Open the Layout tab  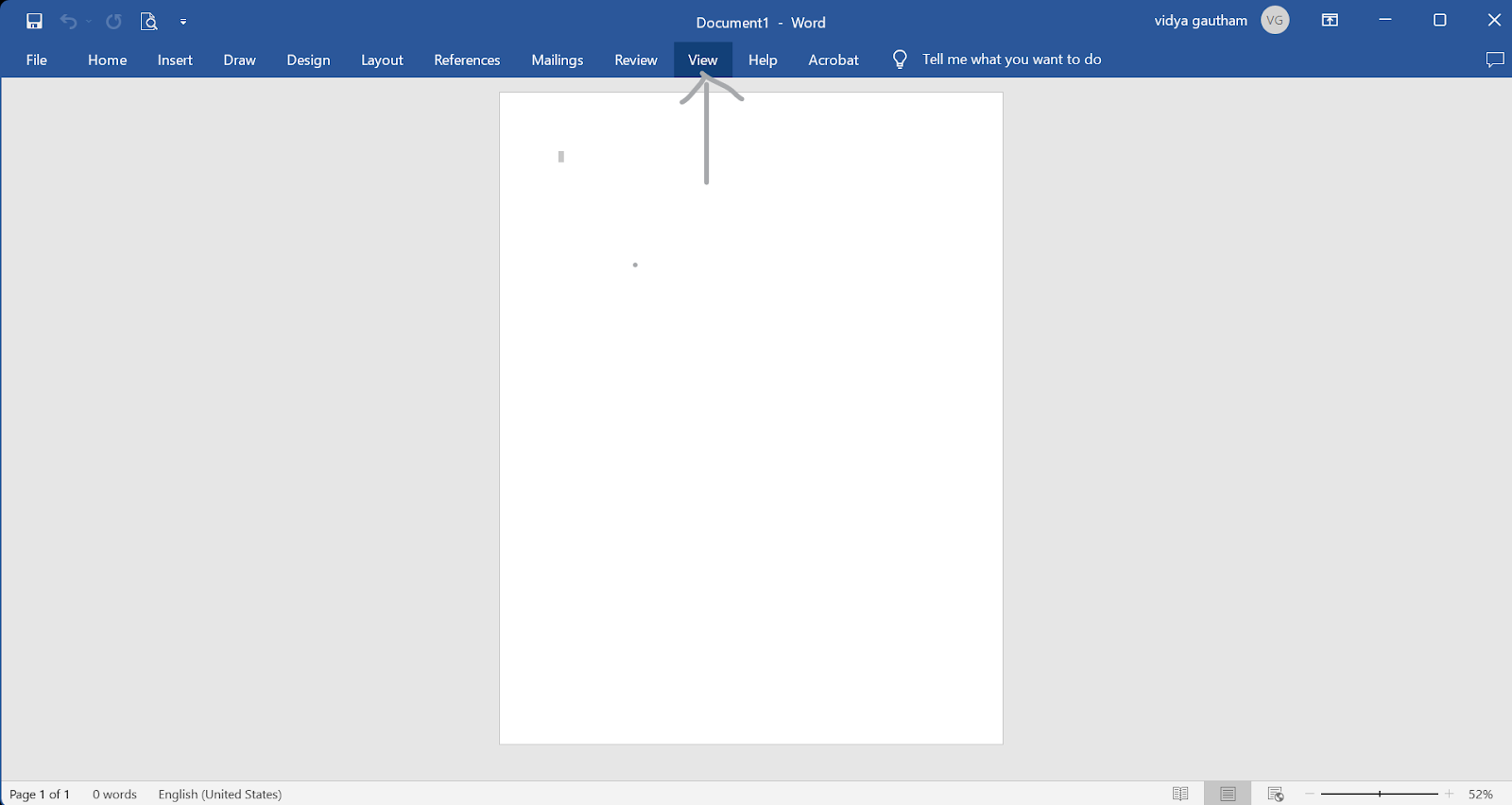(382, 60)
